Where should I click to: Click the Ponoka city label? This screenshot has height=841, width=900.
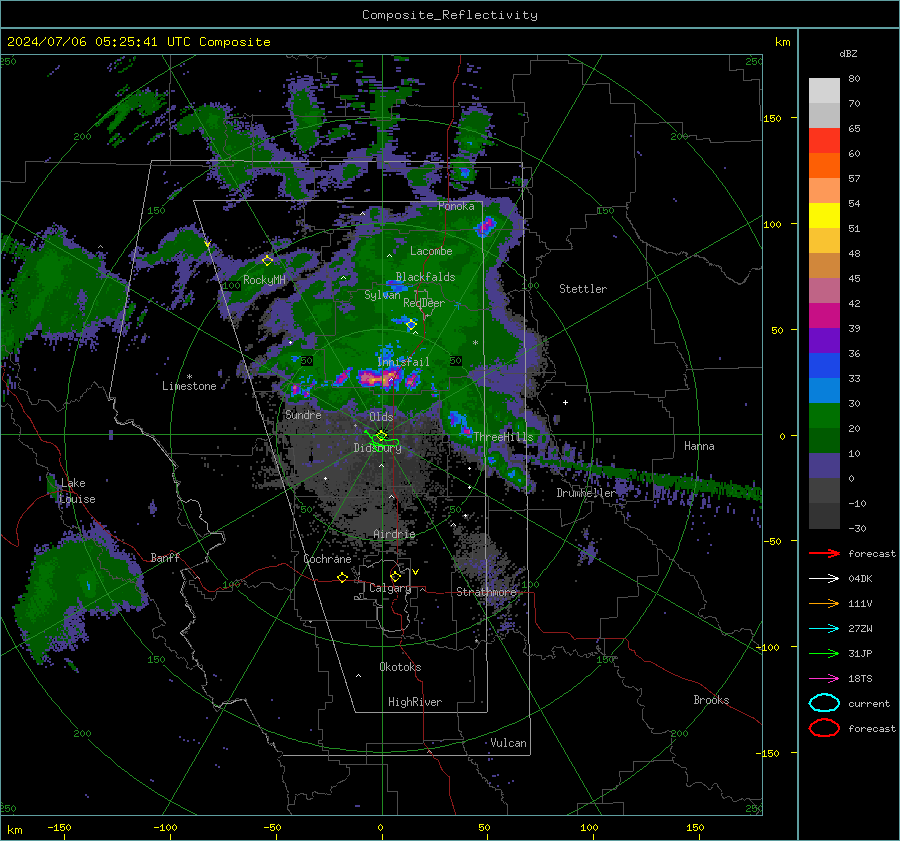(456, 206)
